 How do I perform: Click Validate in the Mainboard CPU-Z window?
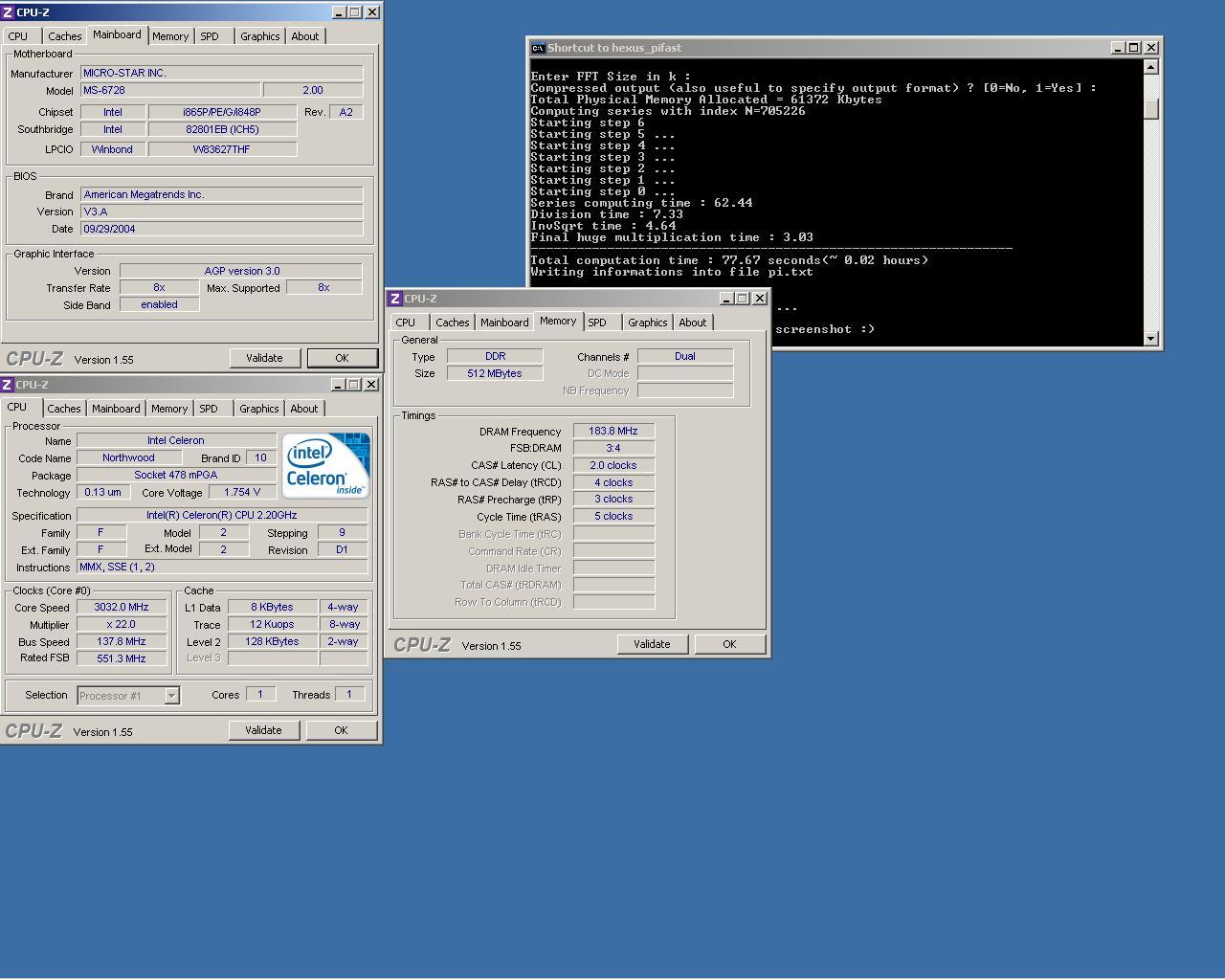click(264, 358)
